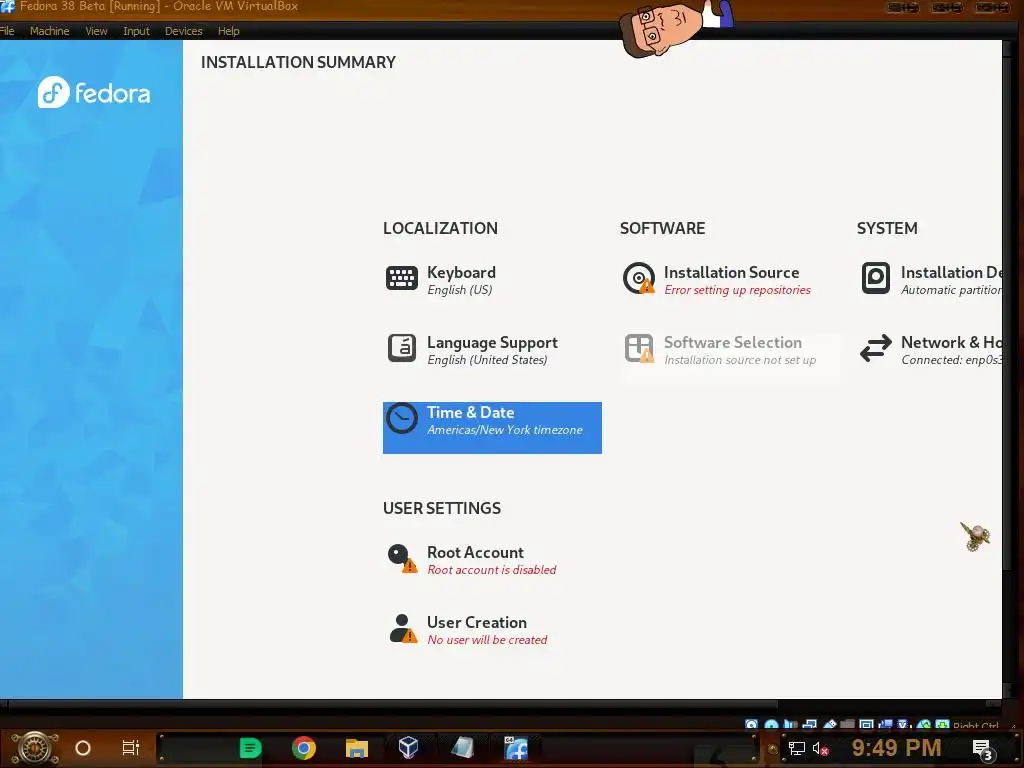Open User Creation person icon
Image resolution: width=1024 pixels, height=768 pixels.
pos(402,628)
